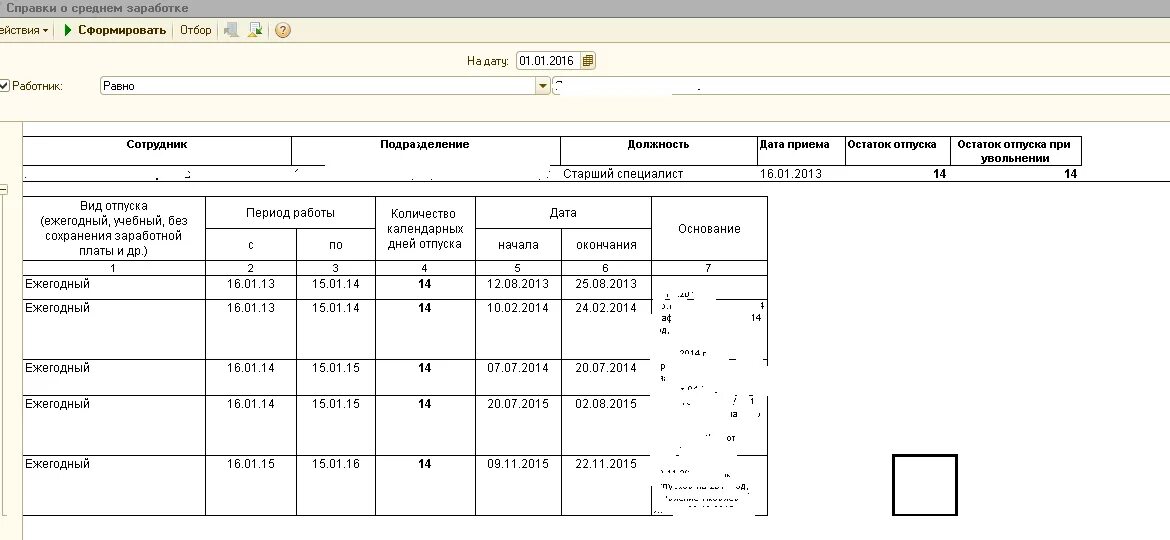Expand the Равно comparison dropdown arrow
This screenshot has height=540, width=1170.
[542, 86]
